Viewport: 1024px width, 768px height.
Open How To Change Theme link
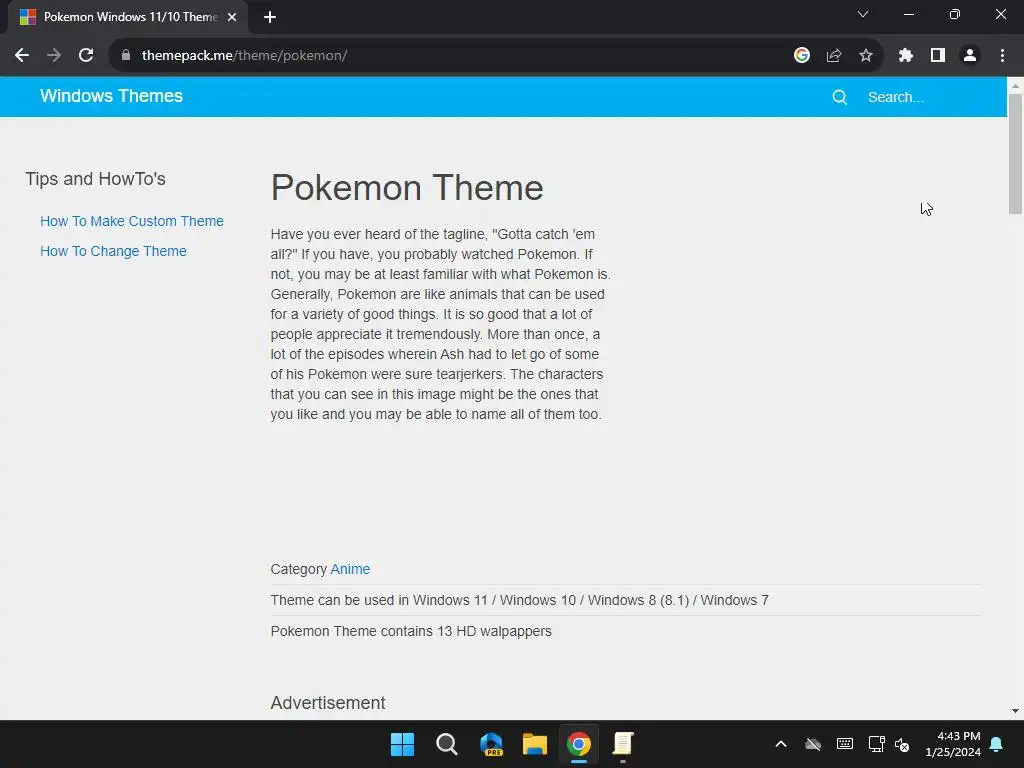point(113,251)
